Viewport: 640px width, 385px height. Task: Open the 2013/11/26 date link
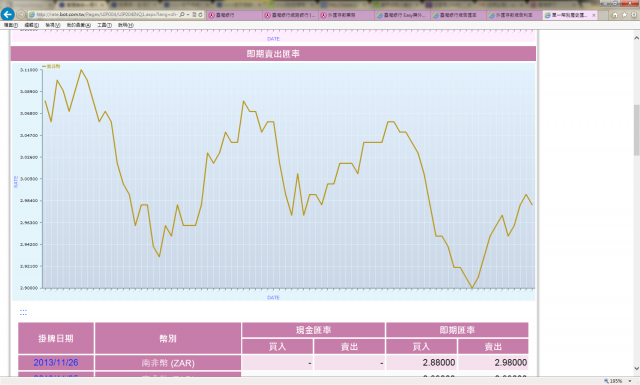[x=56, y=363]
